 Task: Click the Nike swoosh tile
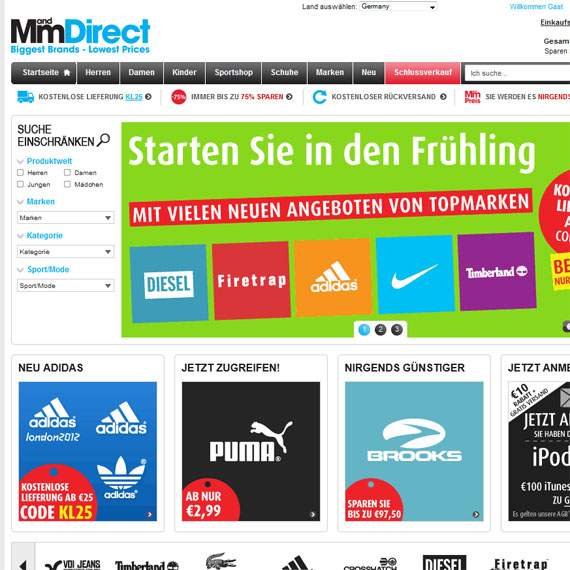tap(415, 274)
